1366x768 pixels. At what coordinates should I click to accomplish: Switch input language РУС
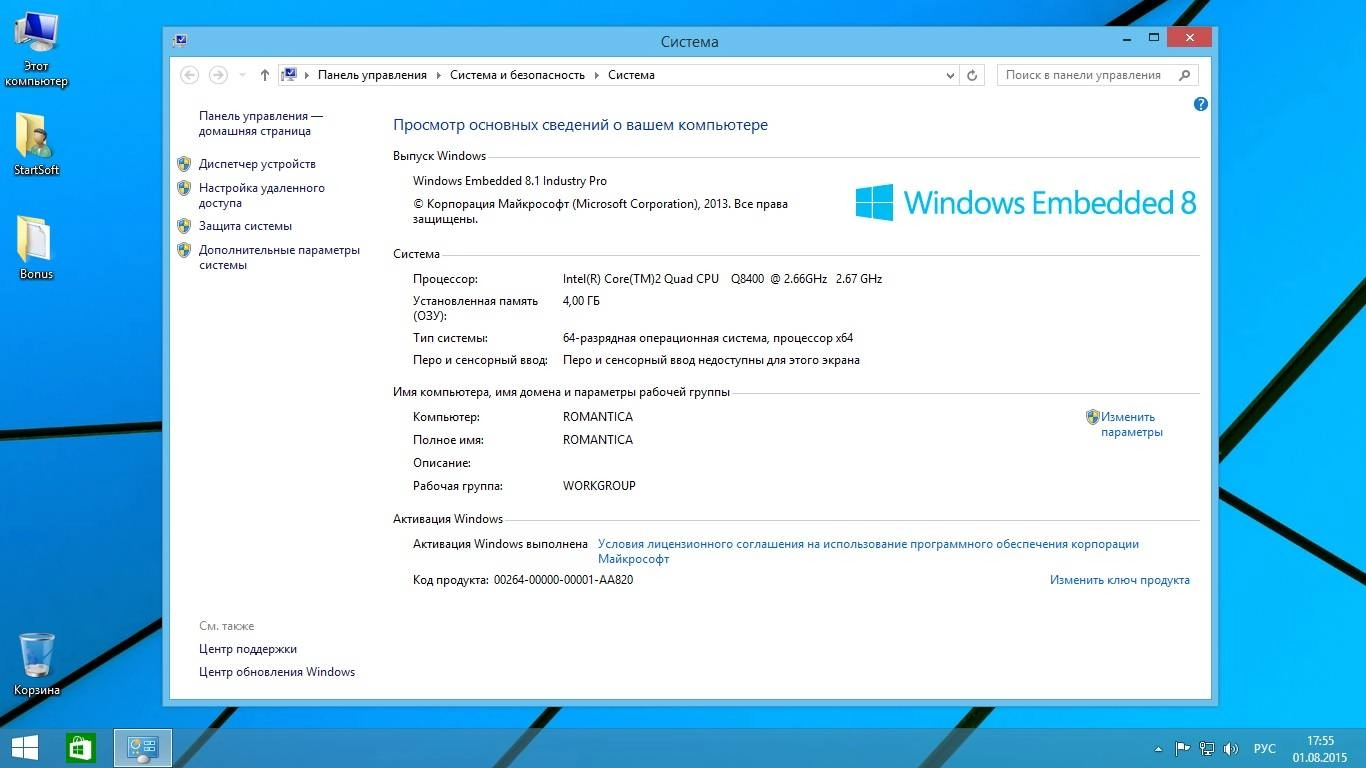[x=1265, y=749]
